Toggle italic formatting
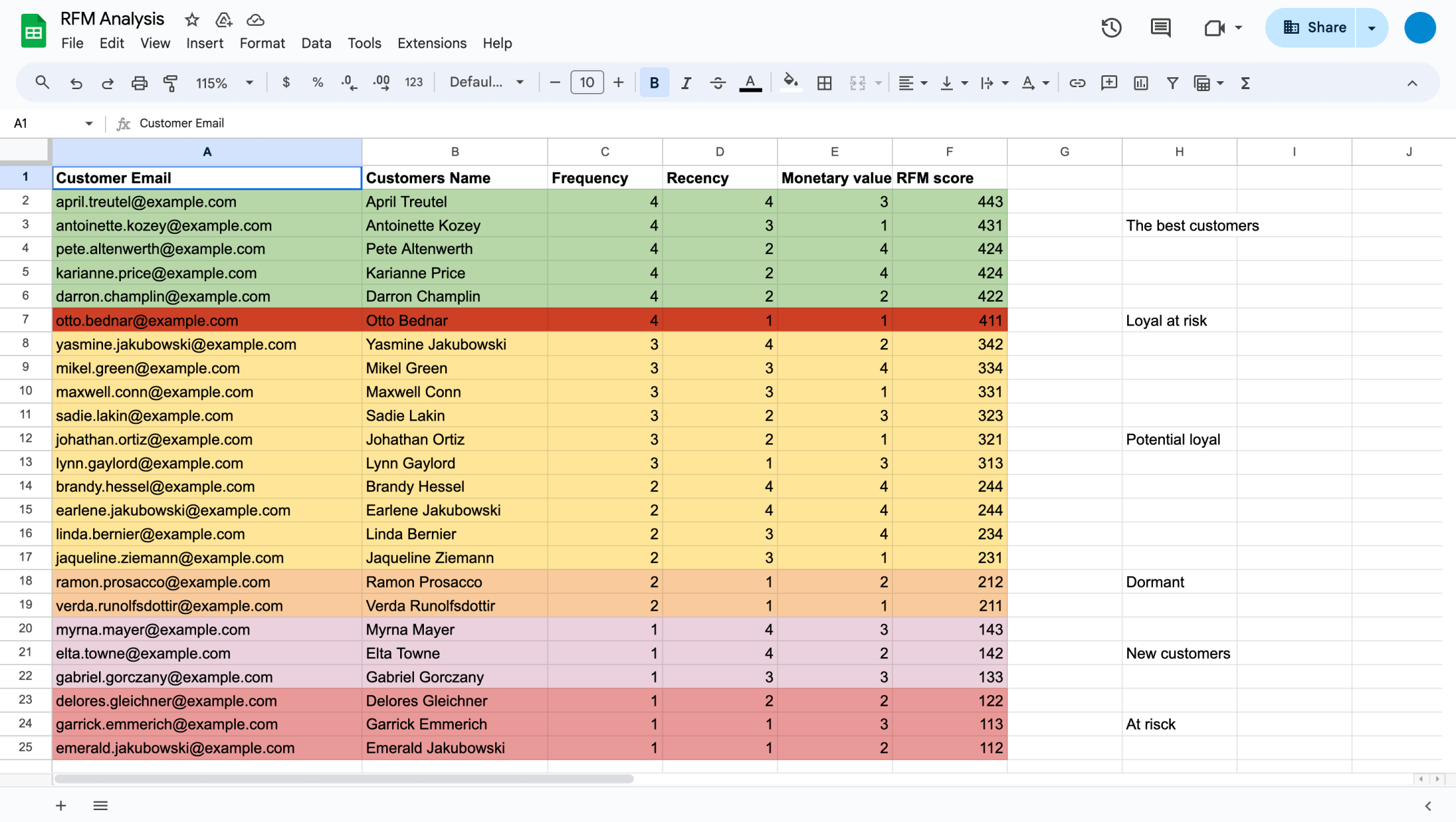 (686, 83)
